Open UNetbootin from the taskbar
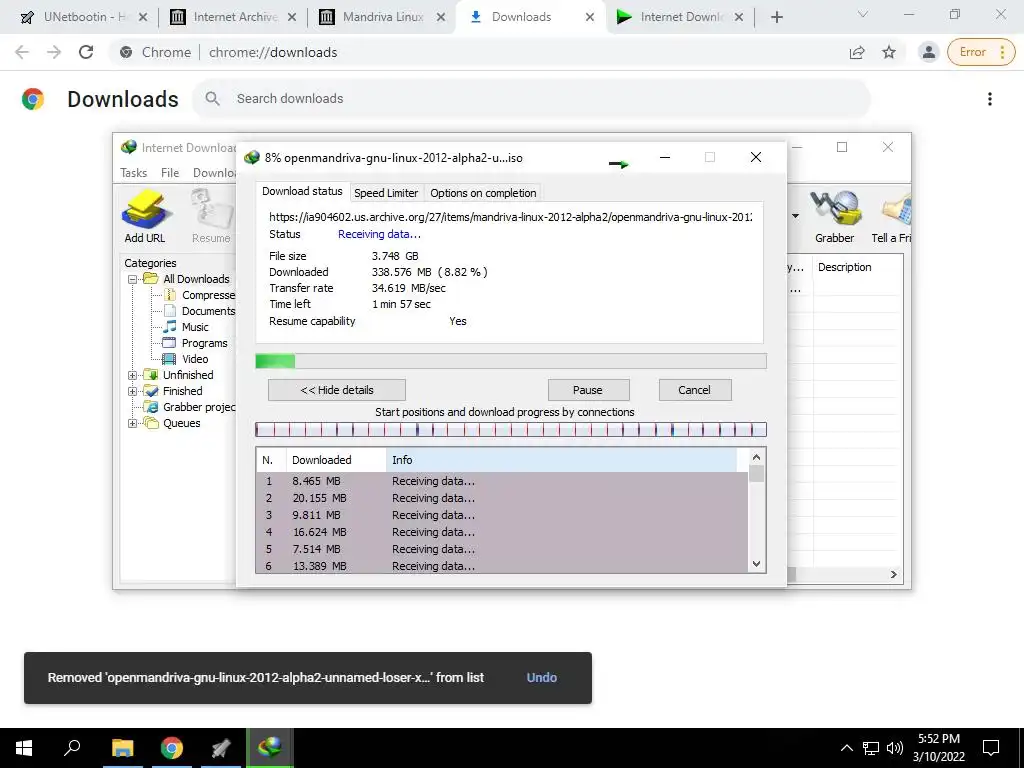This screenshot has height=768, width=1024. [221, 748]
